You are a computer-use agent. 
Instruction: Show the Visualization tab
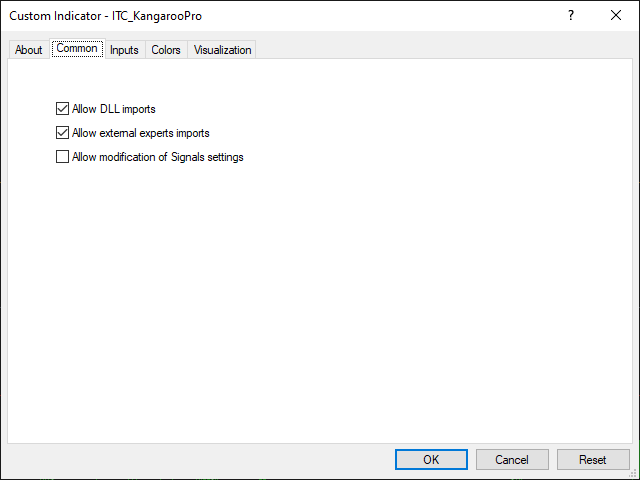coord(222,50)
